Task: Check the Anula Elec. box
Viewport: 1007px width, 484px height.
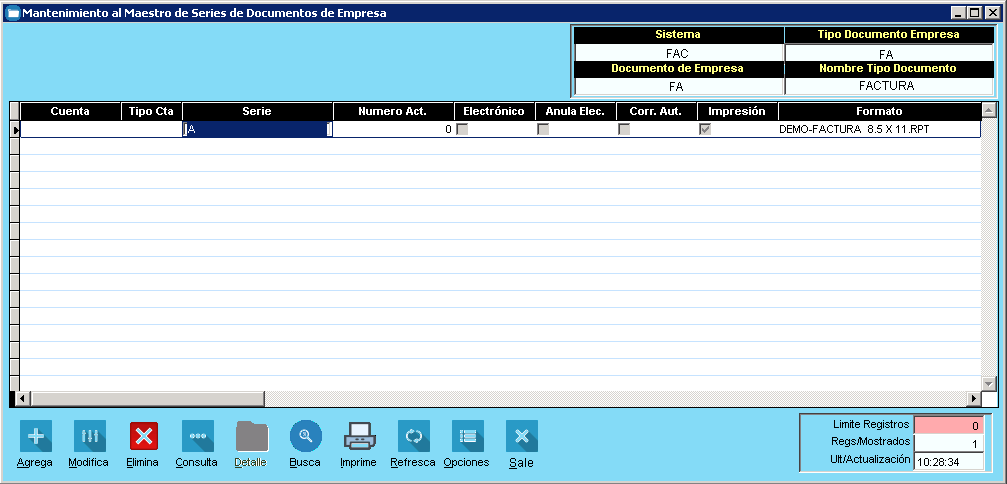Action: point(543,129)
